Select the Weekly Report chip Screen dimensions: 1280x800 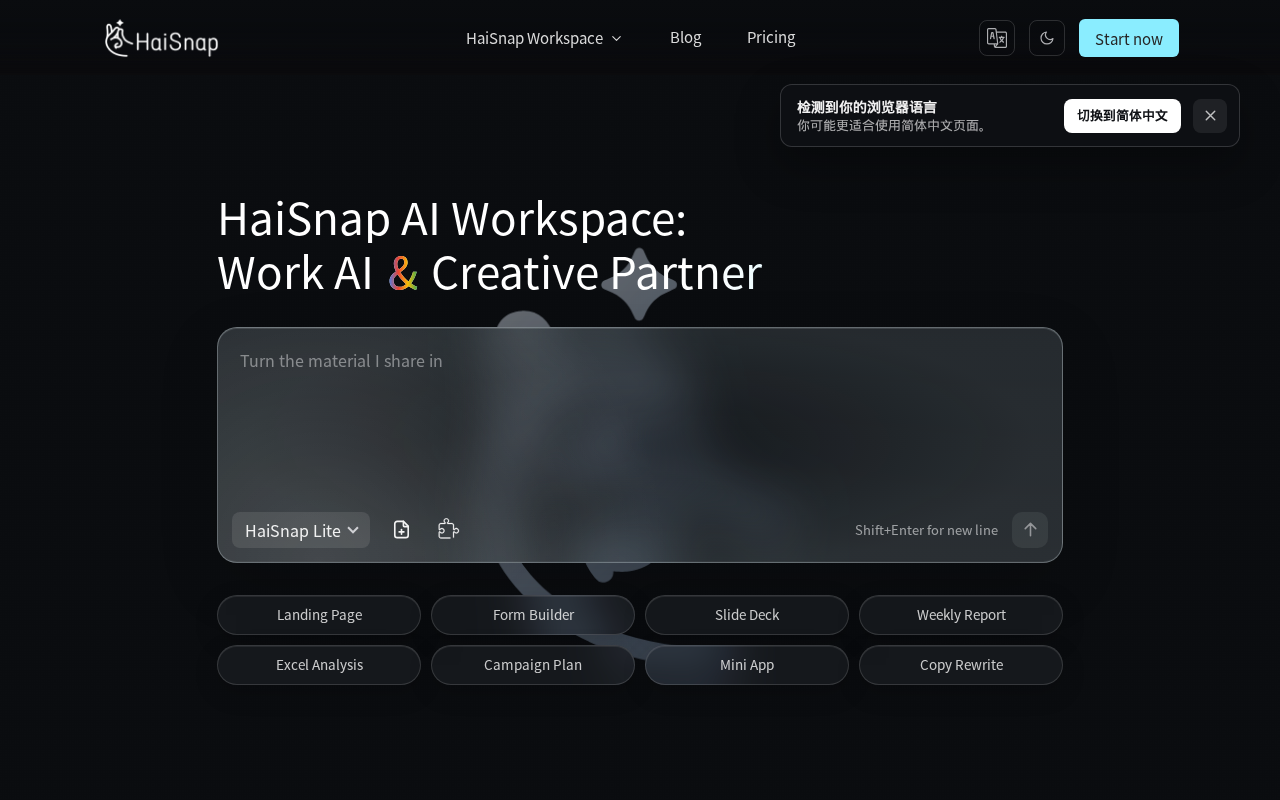961,615
